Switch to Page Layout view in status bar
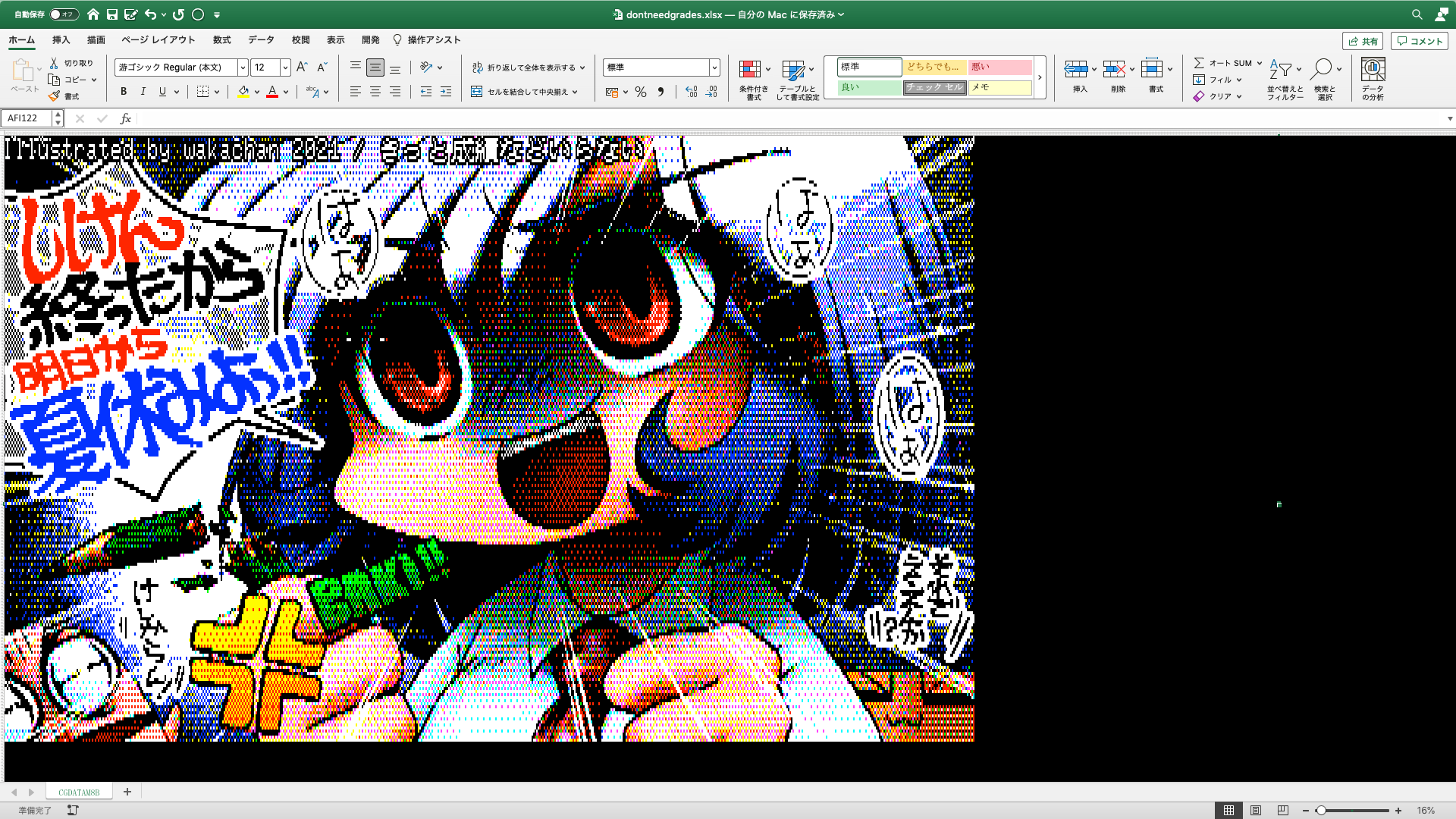The height and width of the screenshot is (819, 1456). [1256, 811]
